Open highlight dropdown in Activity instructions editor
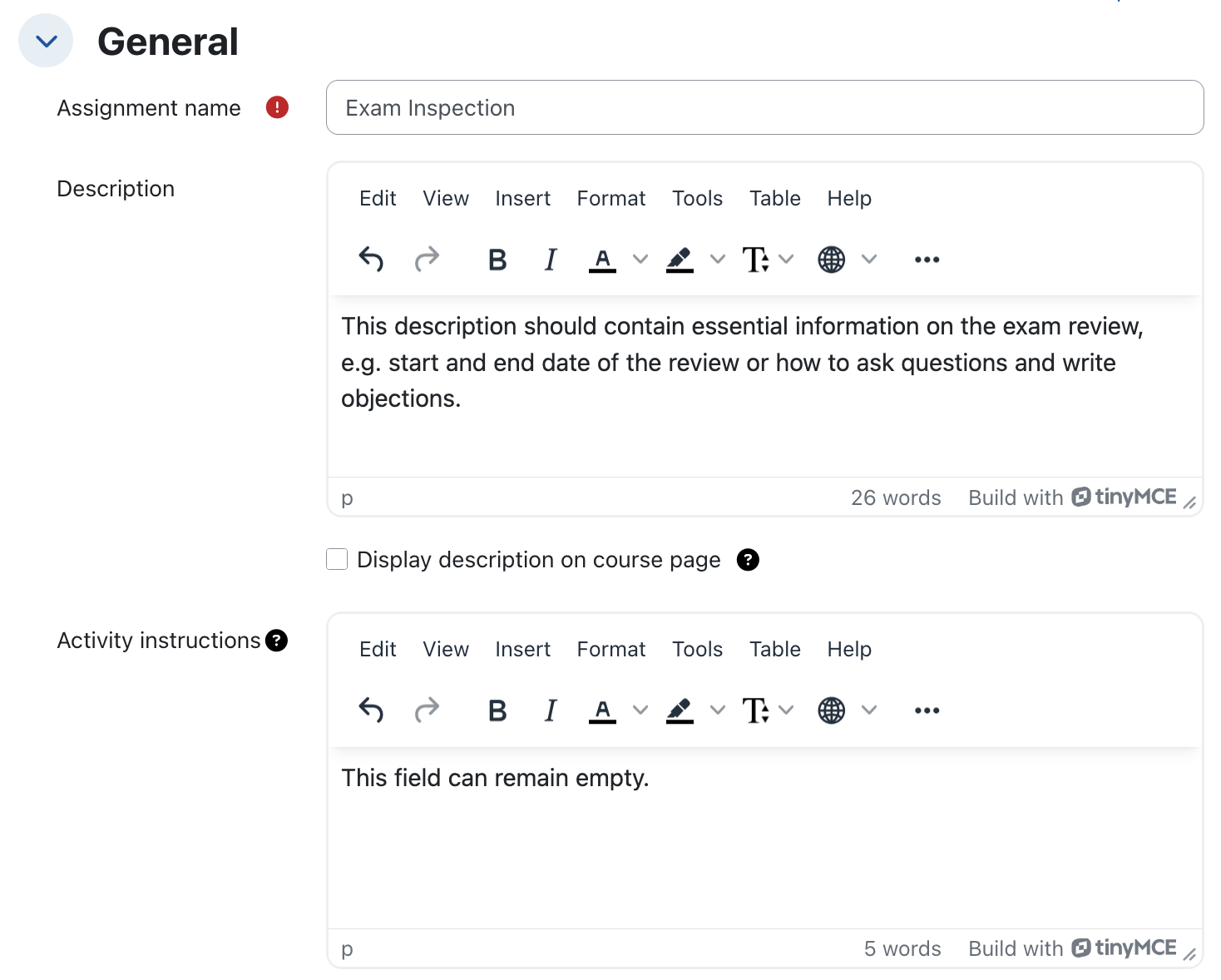Screen dimensions: 1221x980 click(x=718, y=710)
